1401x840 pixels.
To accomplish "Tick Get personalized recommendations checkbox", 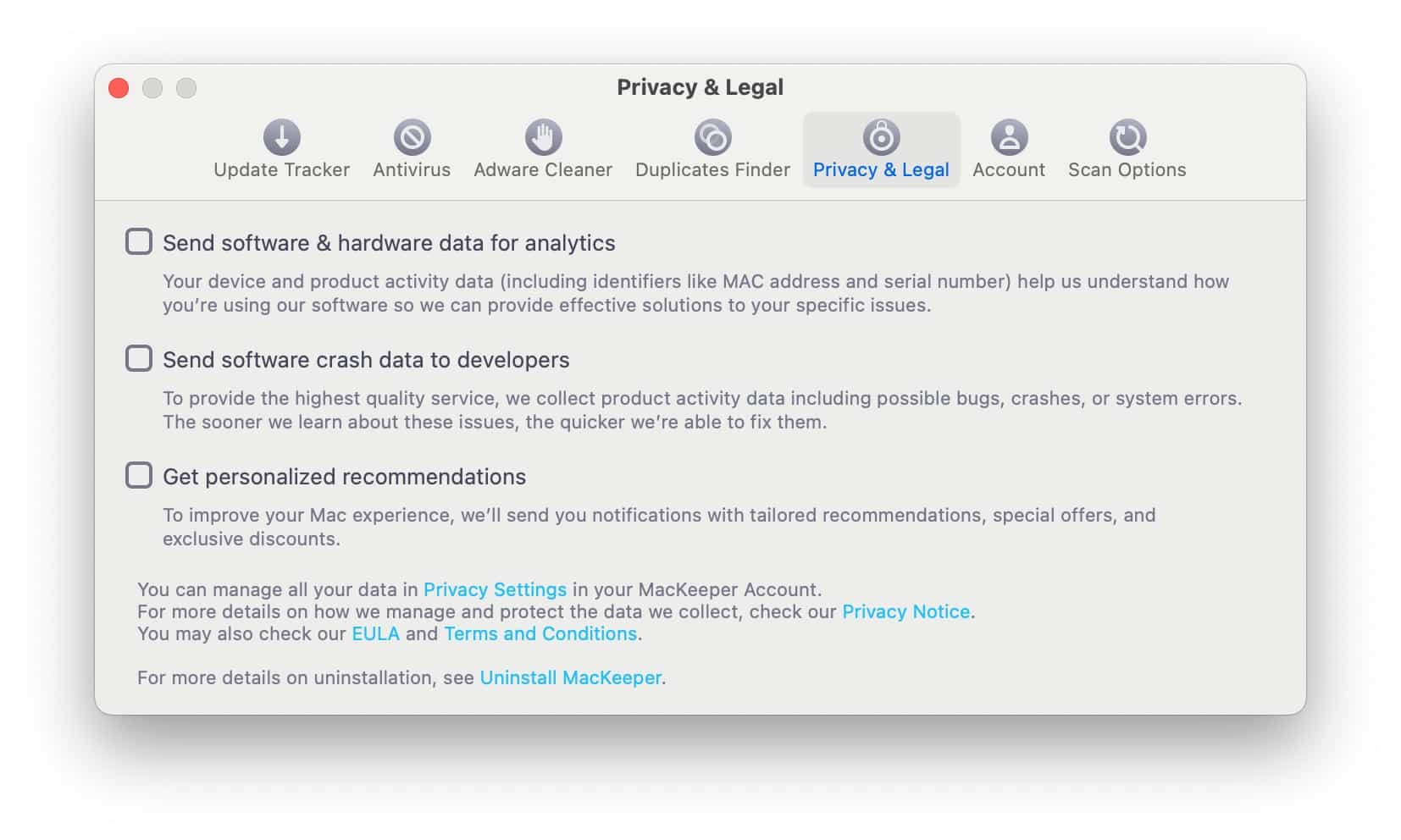I will click(139, 475).
